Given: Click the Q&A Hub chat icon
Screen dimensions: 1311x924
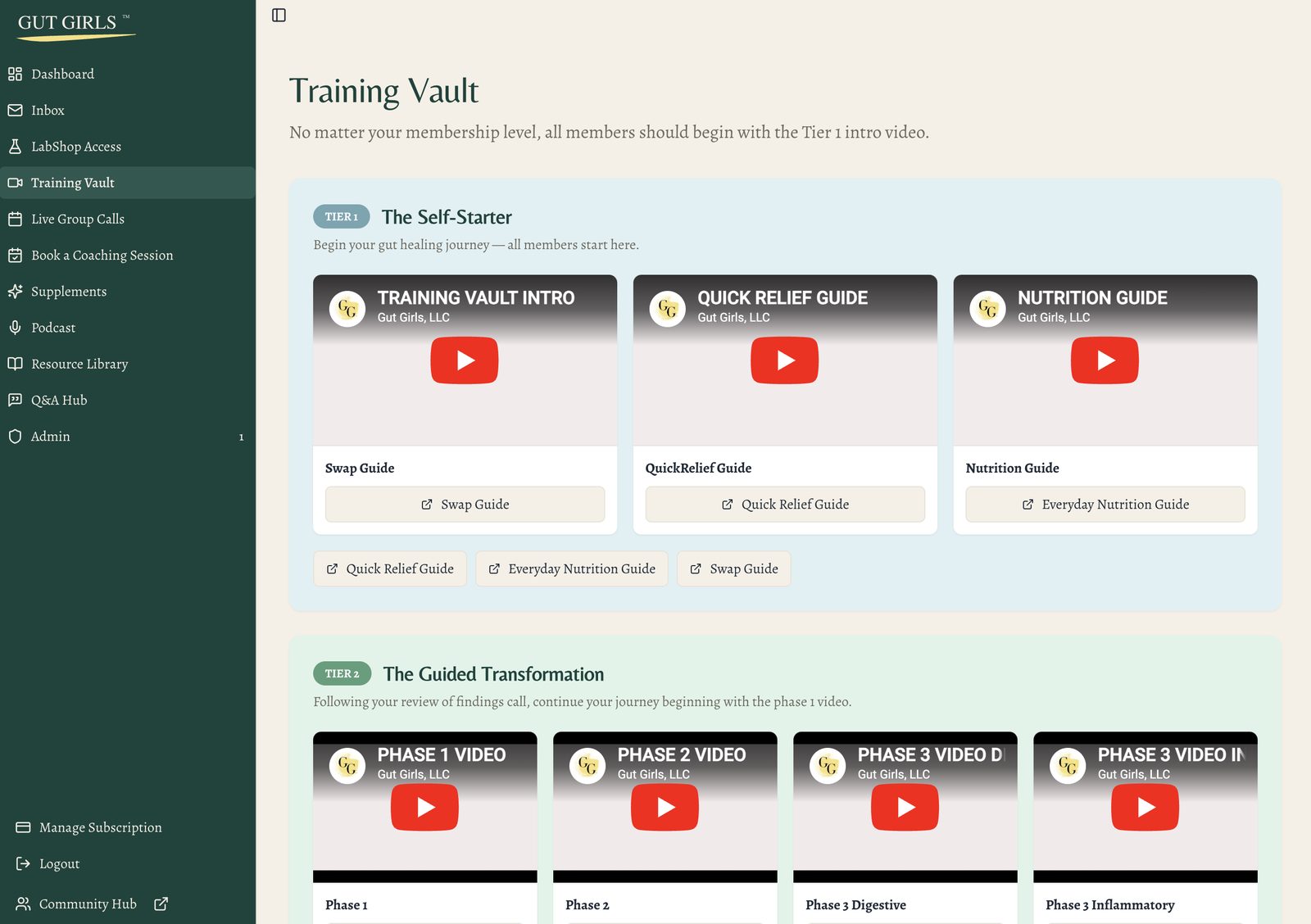Looking at the screenshot, I should [15, 400].
